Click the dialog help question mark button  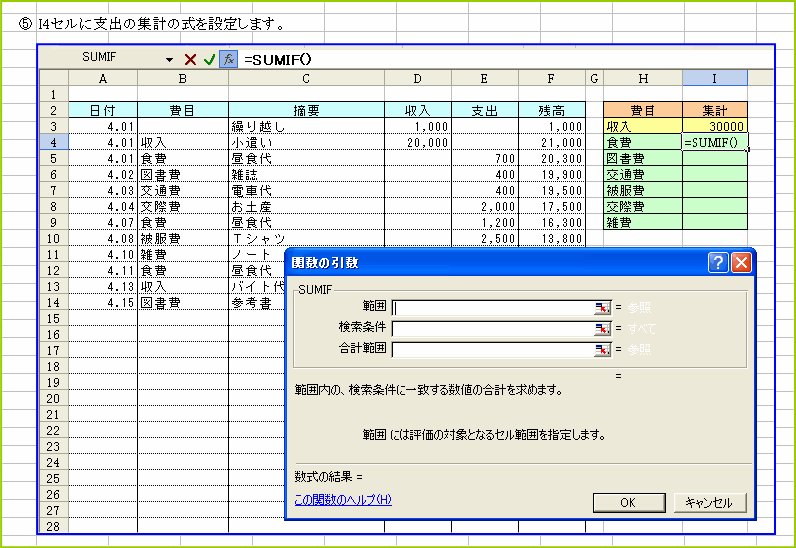(x=718, y=263)
